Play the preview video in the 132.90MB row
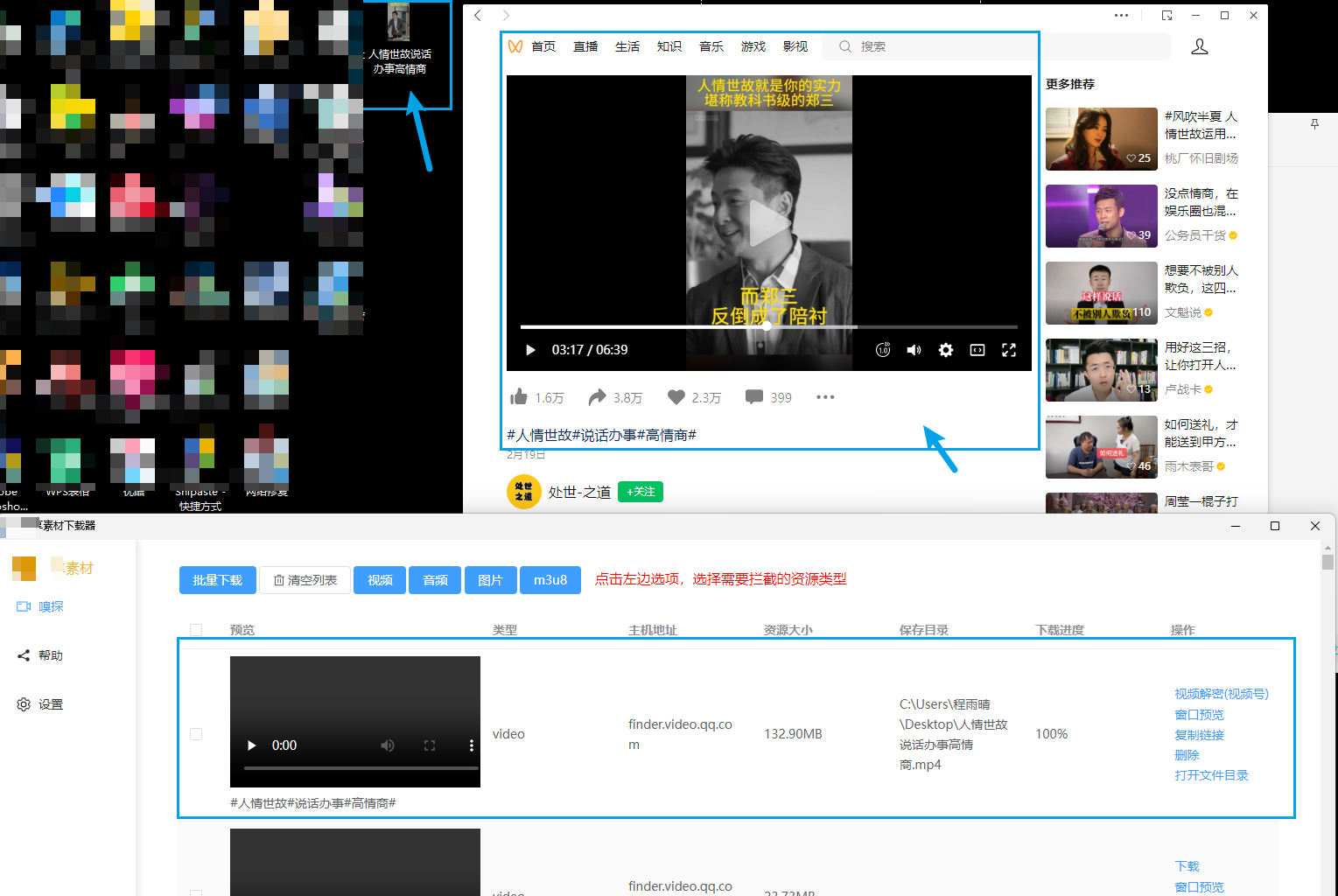 point(252,745)
